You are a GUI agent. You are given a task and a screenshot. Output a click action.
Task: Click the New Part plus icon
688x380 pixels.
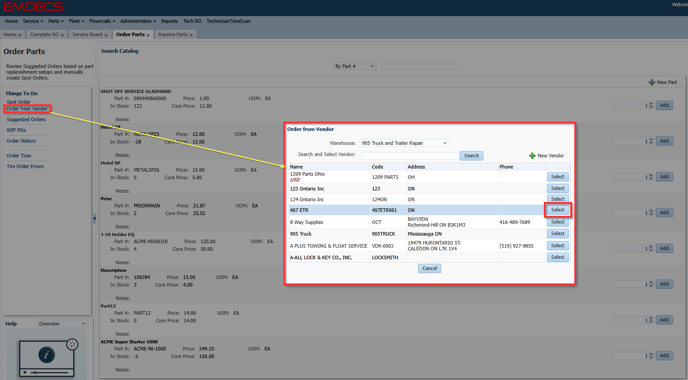click(x=652, y=82)
